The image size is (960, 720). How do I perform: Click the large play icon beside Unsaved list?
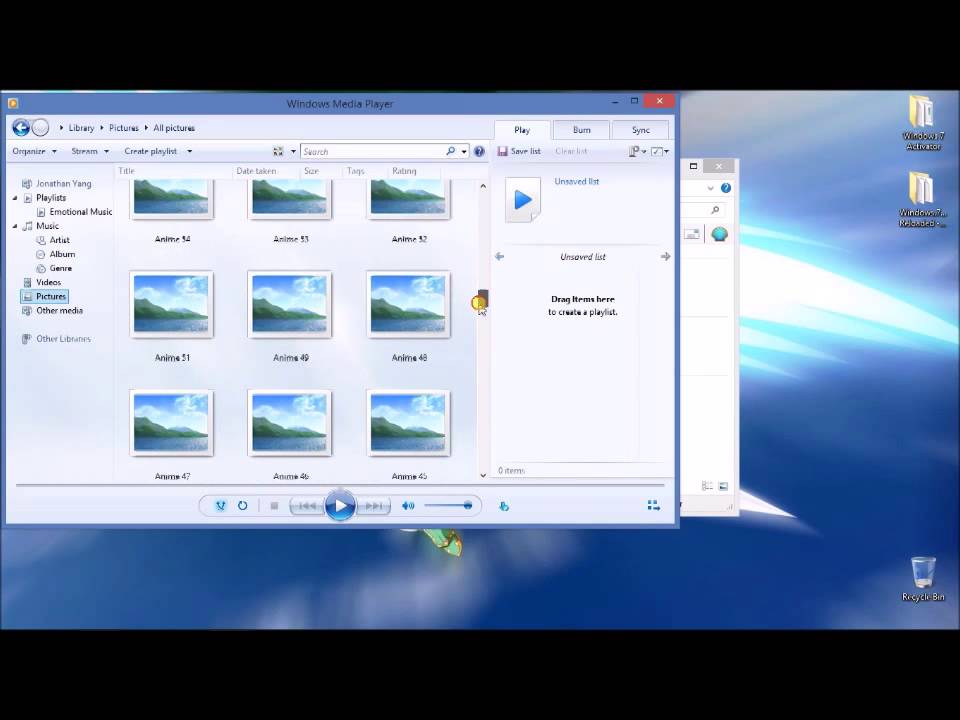[x=523, y=200]
